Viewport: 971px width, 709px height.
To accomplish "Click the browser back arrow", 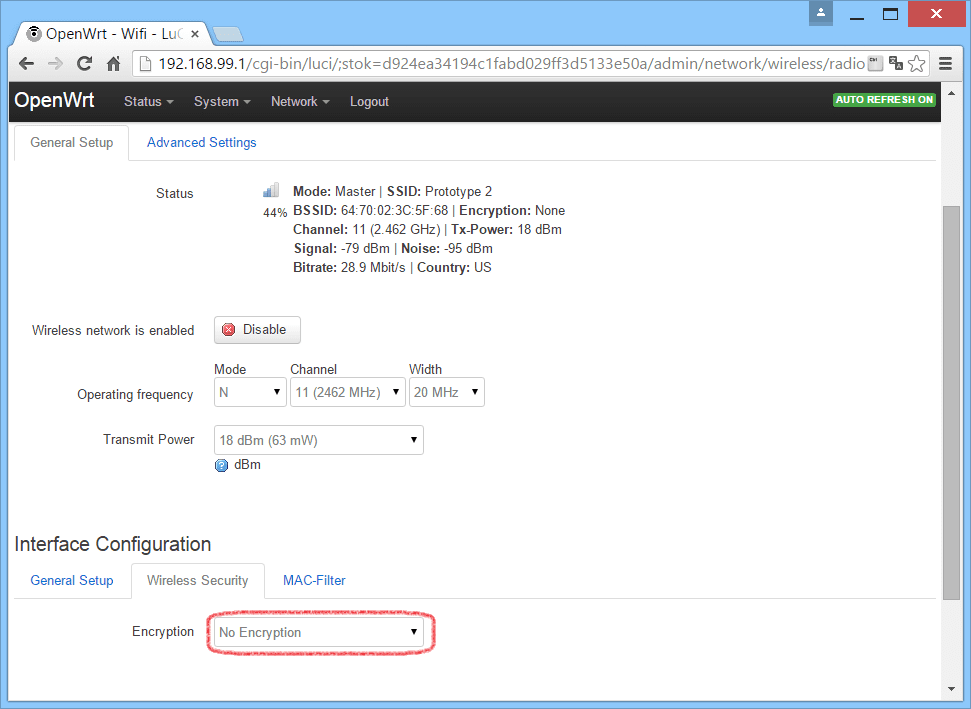I will [26, 64].
